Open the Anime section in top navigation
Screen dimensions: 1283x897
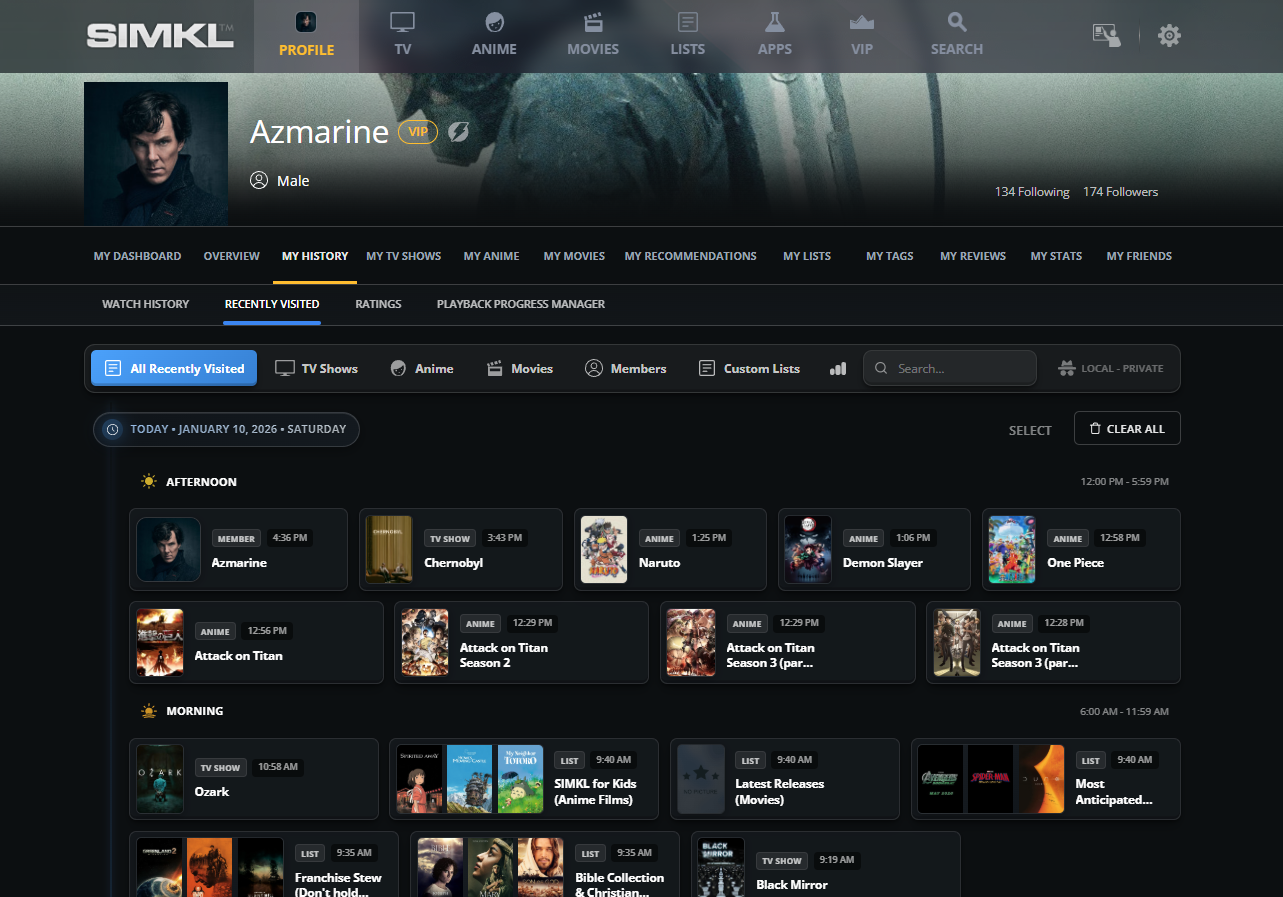click(494, 35)
